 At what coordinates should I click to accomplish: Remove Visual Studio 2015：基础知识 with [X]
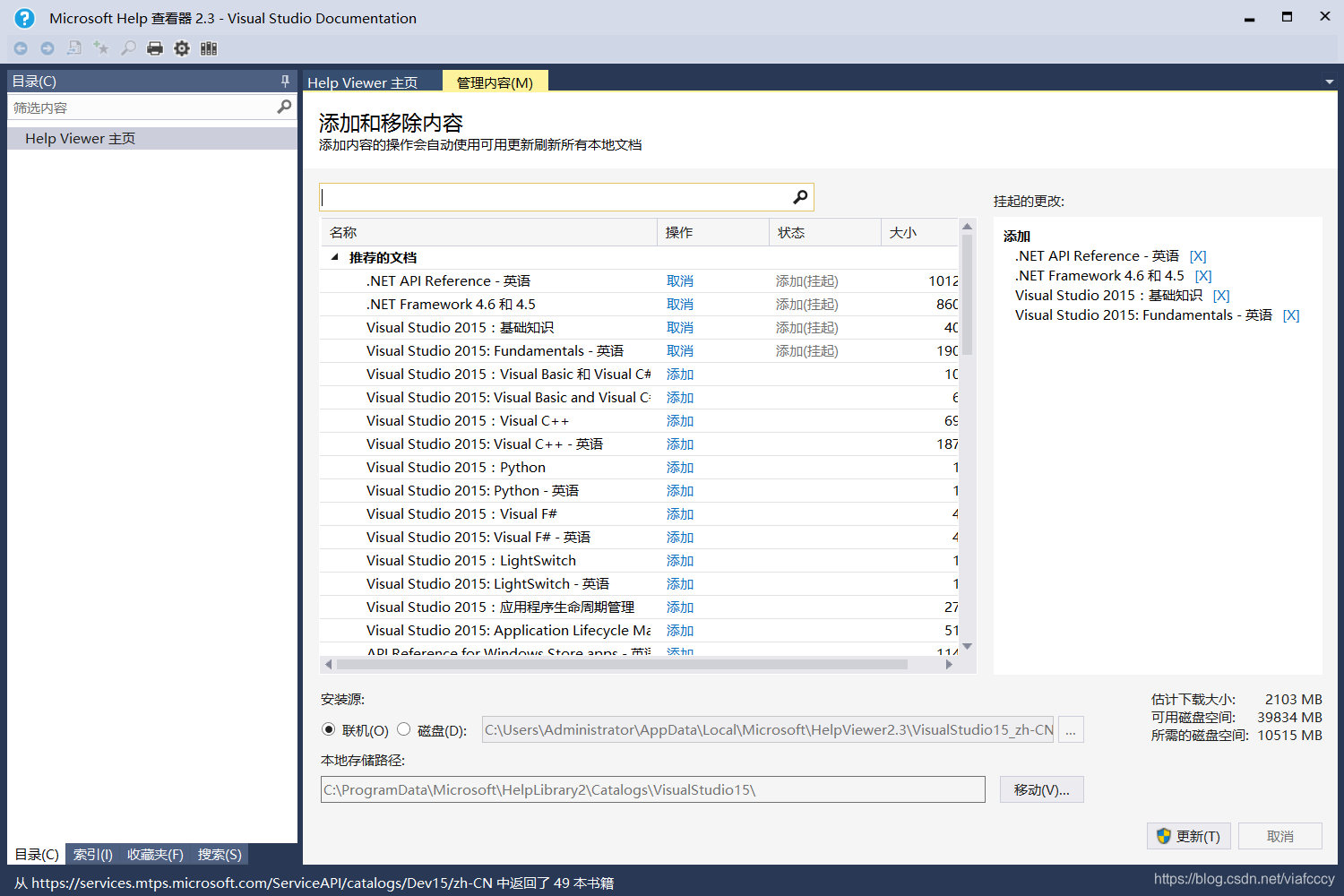[x=1221, y=296]
